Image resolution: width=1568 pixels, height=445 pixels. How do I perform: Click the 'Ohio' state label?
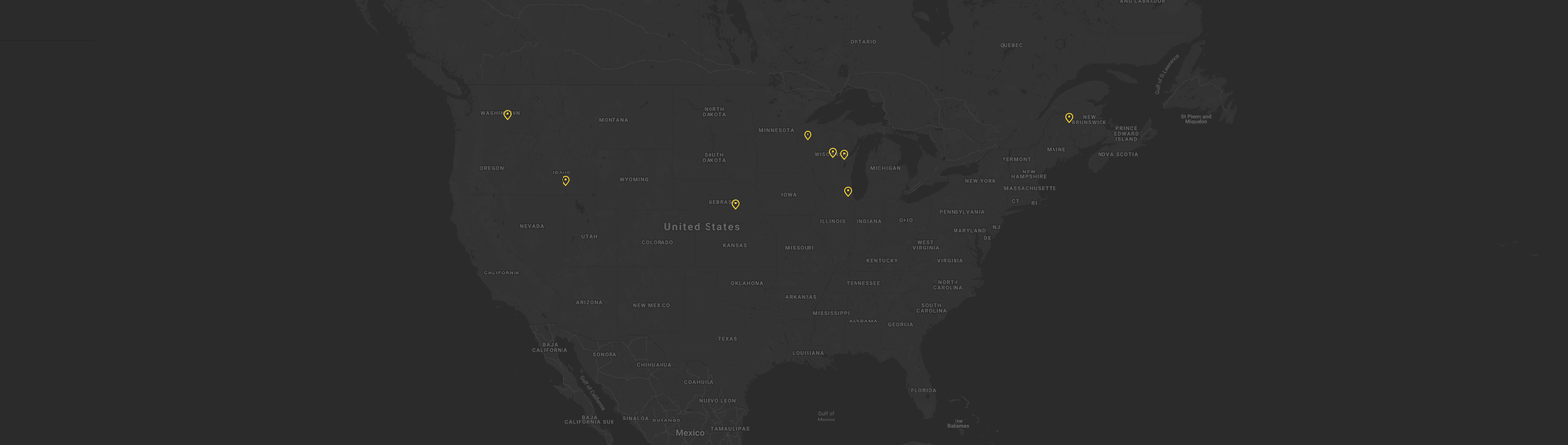point(906,220)
